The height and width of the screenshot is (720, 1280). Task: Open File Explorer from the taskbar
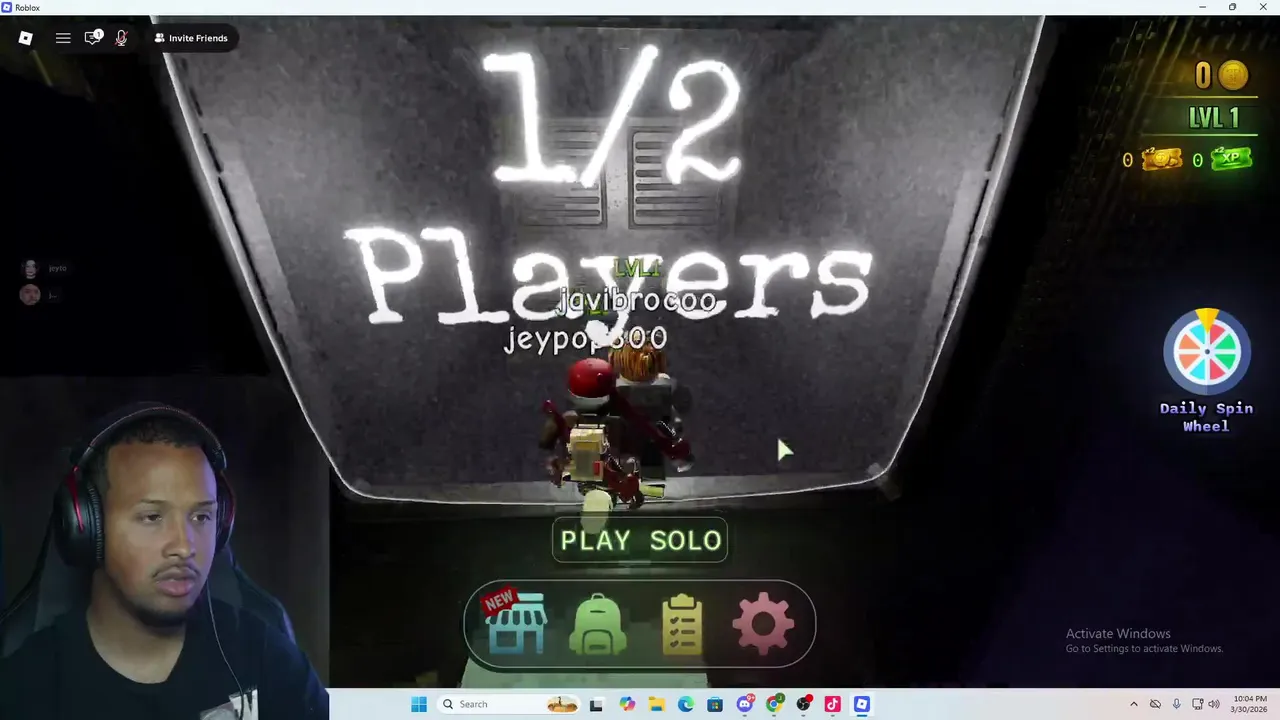point(657,704)
